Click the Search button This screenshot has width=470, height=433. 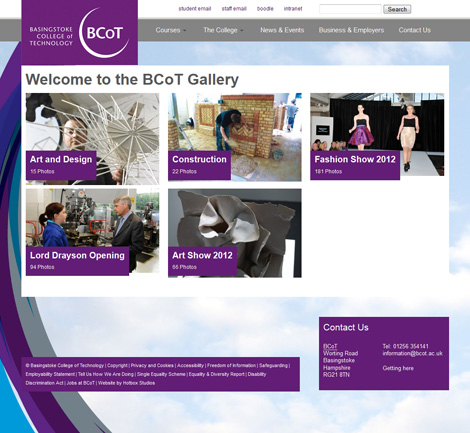click(x=397, y=9)
